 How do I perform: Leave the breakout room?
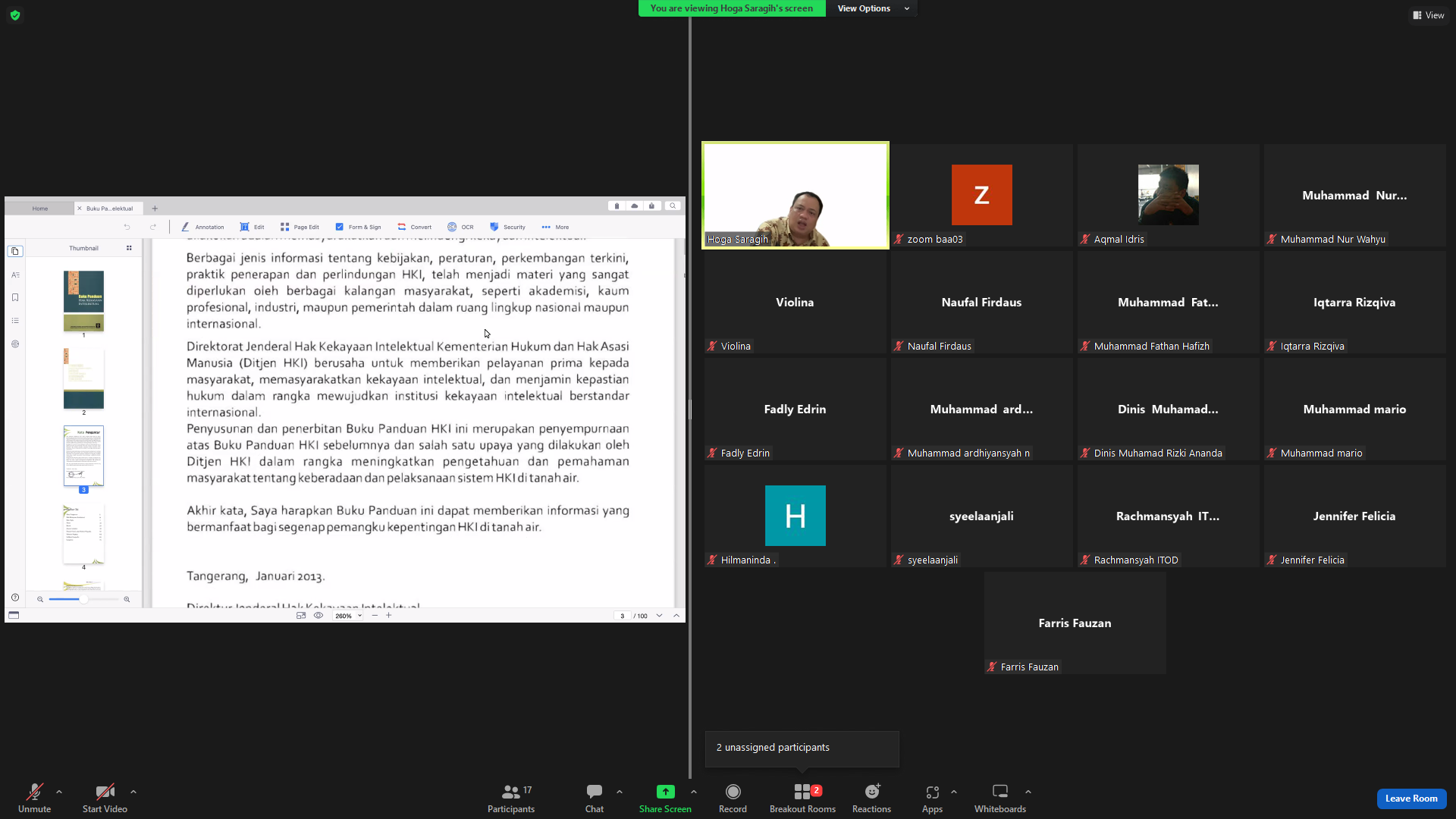(x=1411, y=799)
